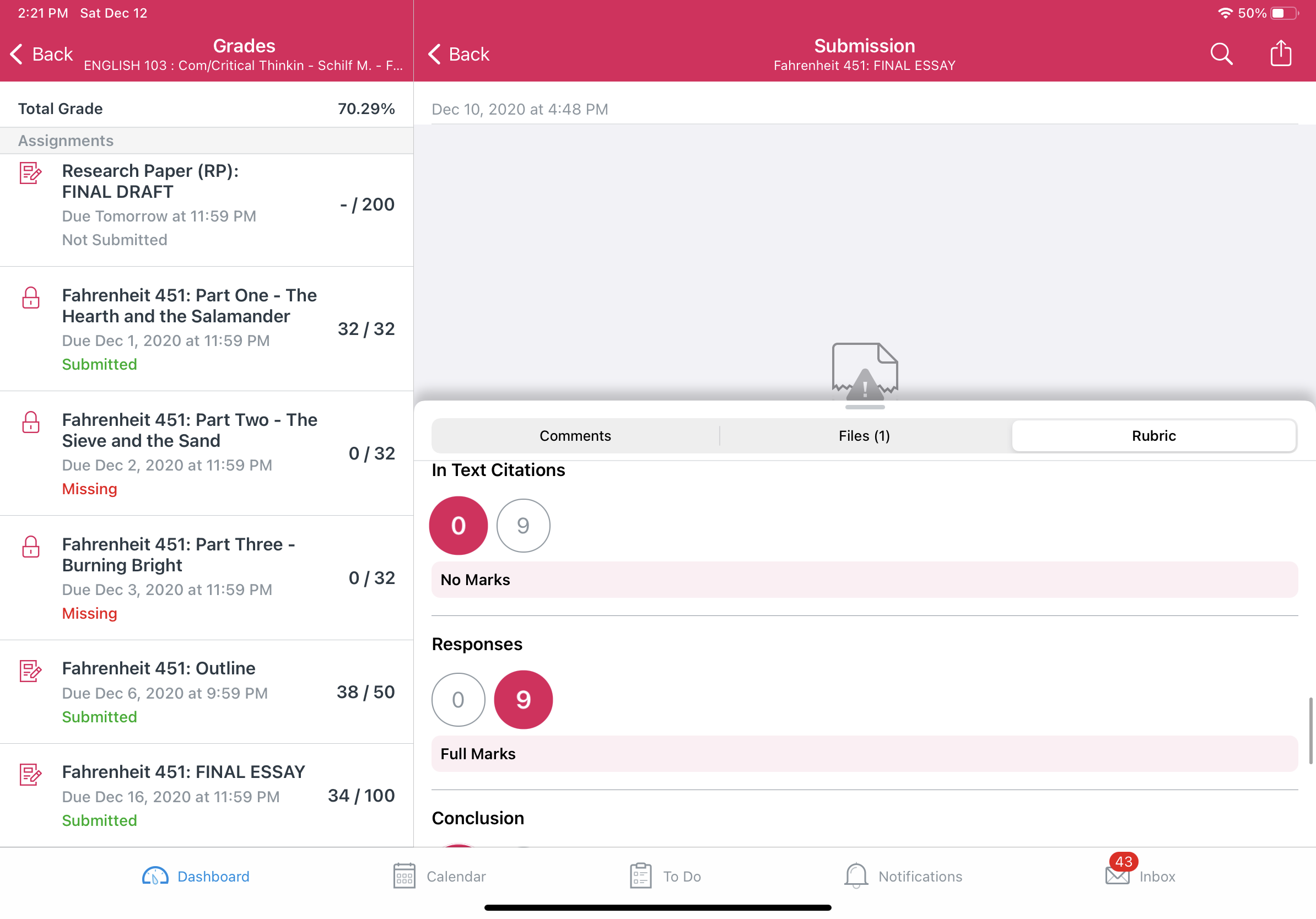Switch to the Files (1) tab

coord(864,435)
